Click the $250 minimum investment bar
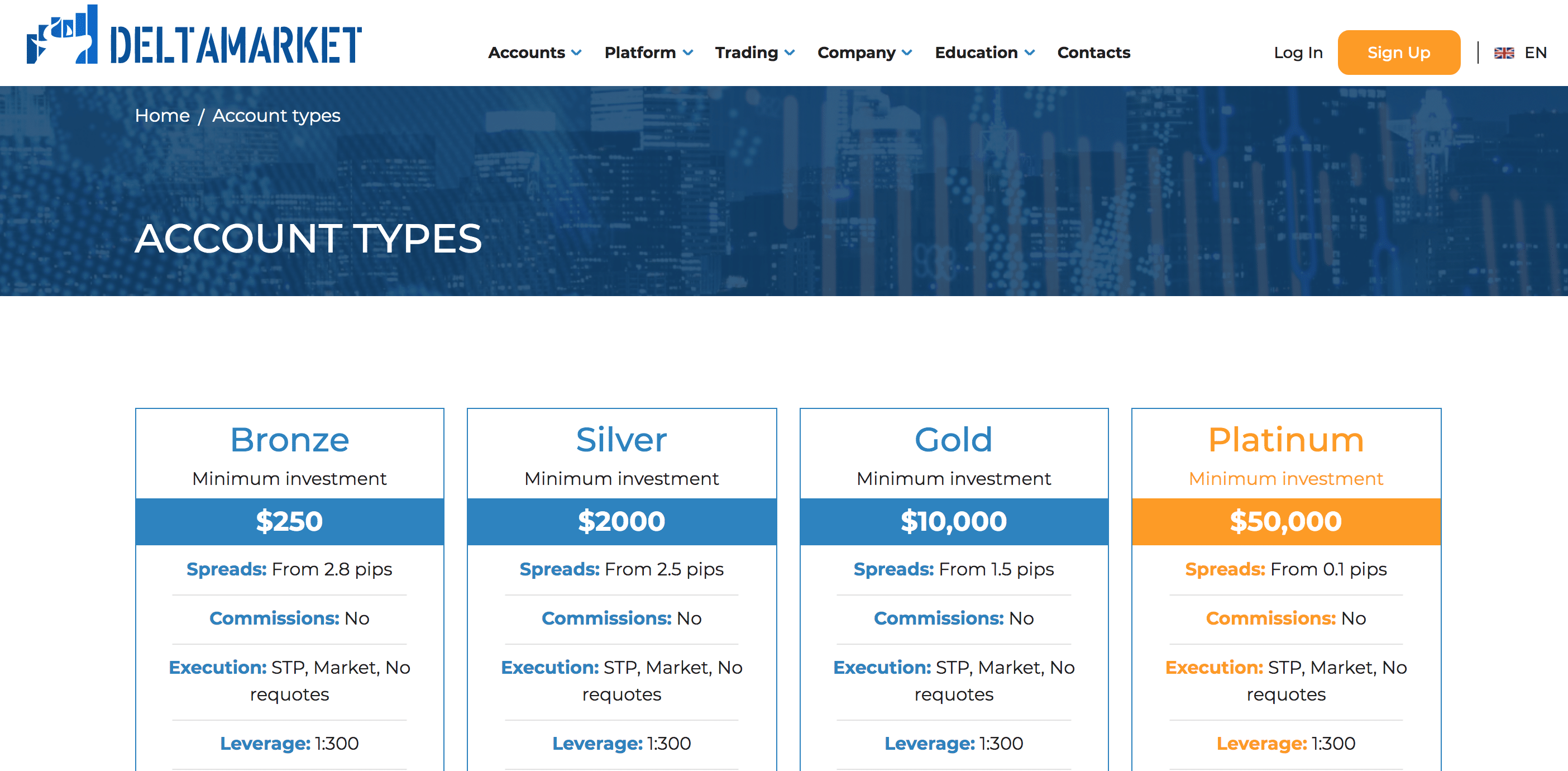 tap(290, 521)
